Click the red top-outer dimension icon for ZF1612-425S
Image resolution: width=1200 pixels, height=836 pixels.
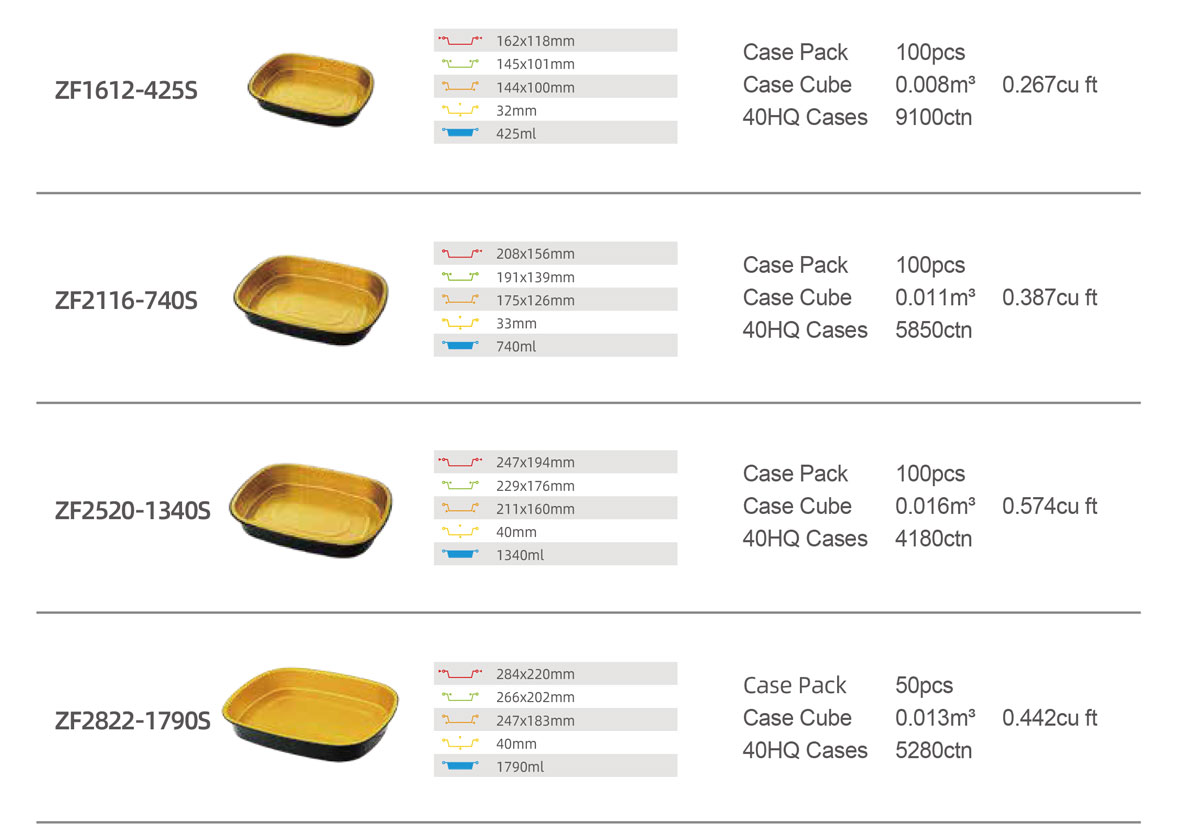460,41
